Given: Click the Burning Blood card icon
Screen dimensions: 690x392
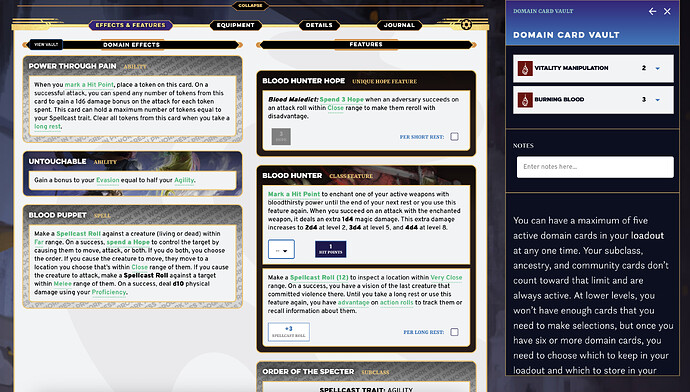Looking at the screenshot, I should click(x=525, y=100).
